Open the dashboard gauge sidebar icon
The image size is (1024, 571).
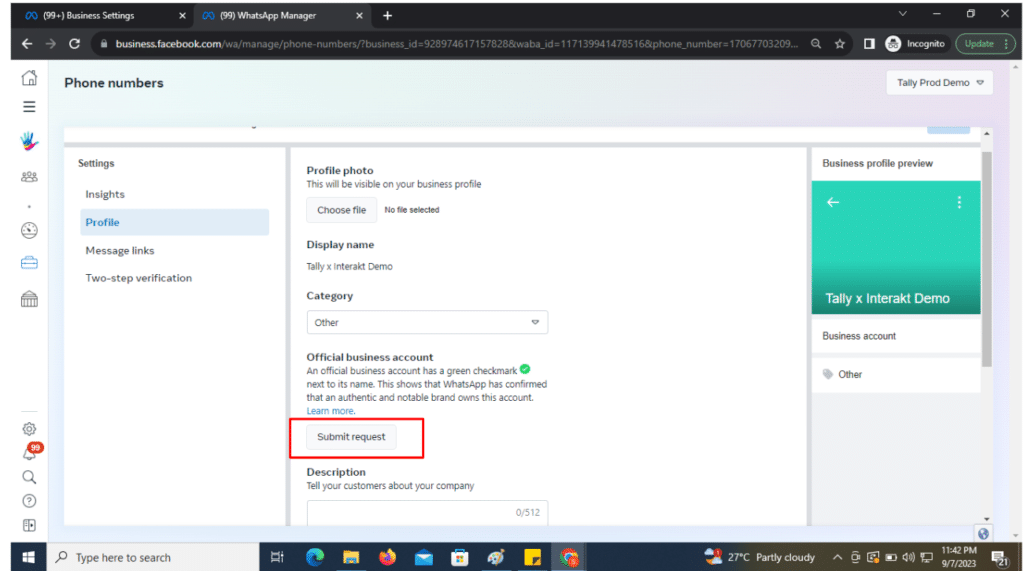click(29, 230)
